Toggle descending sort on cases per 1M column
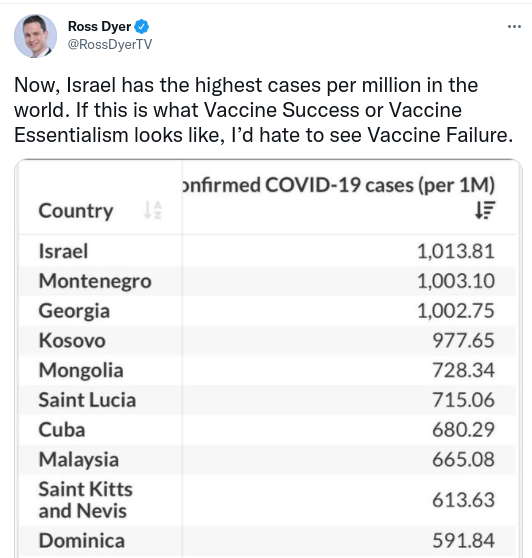Image resolution: width=532 pixels, height=558 pixels. pos(485,210)
